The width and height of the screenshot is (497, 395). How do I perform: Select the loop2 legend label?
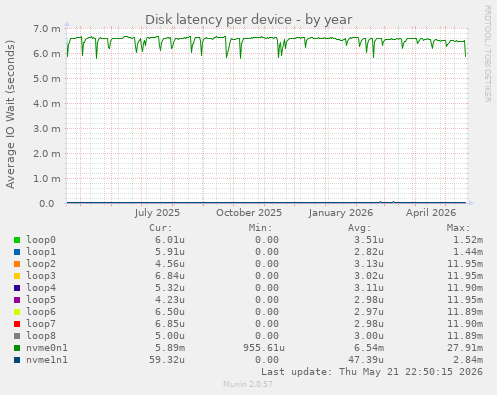(x=41, y=264)
